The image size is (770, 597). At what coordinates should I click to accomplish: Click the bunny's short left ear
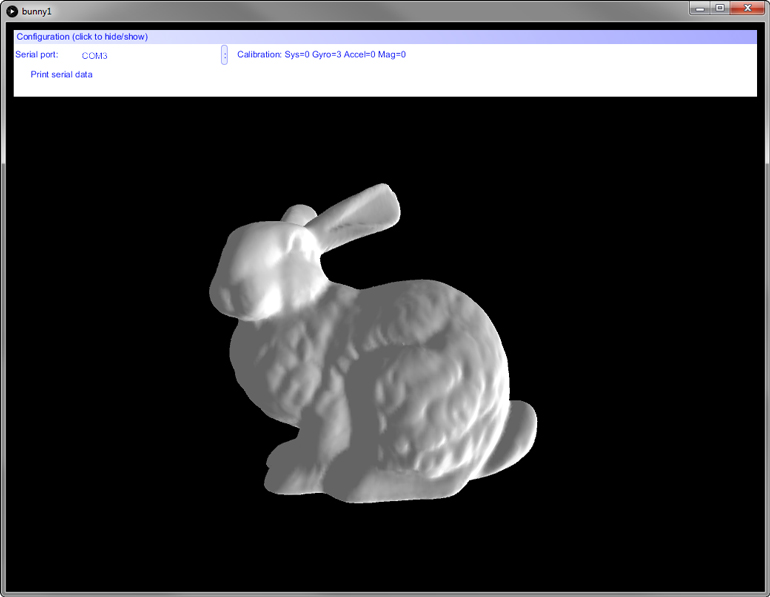[x=297, y=213]
